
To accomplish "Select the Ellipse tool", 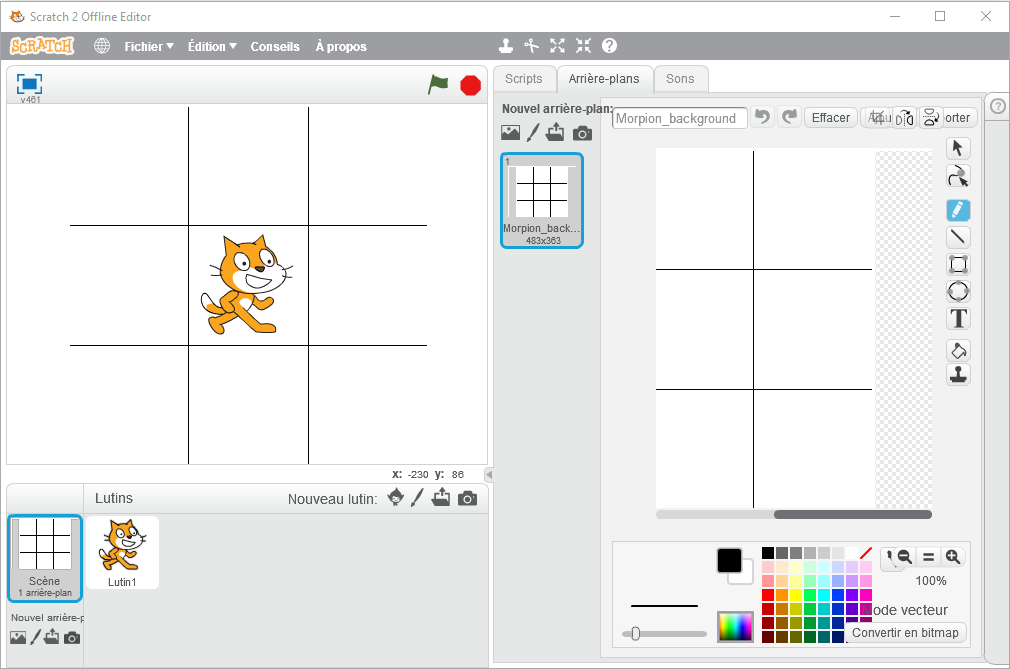I will (958, 291).
